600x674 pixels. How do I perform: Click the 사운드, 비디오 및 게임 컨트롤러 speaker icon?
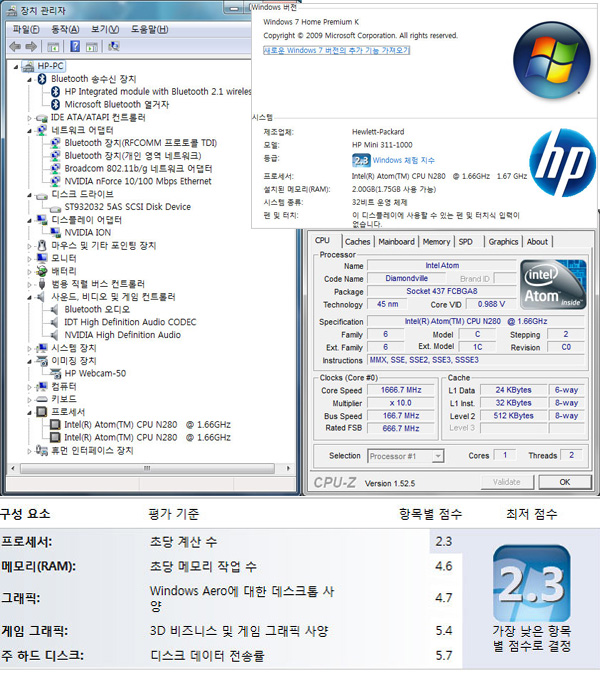pyautogui.click(x=42, y=297)
